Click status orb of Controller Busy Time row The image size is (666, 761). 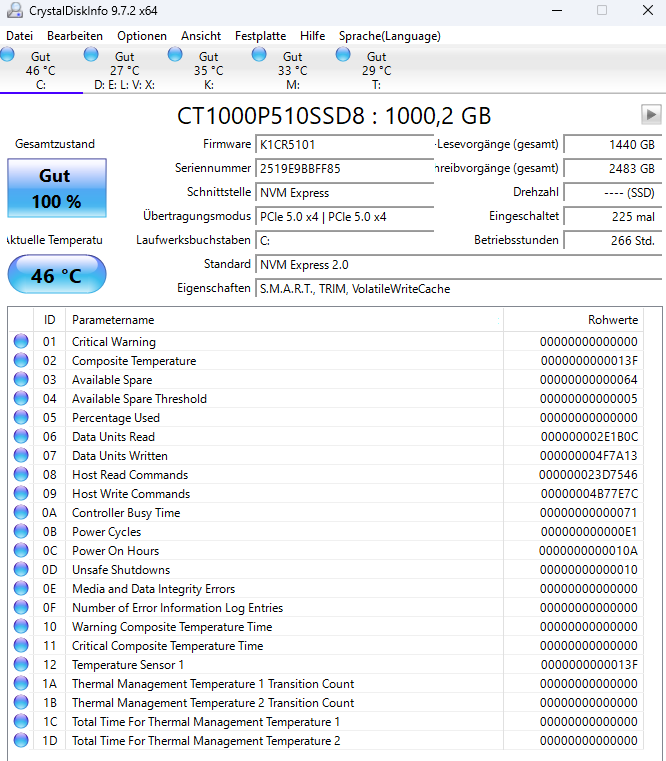coord(21,512)
